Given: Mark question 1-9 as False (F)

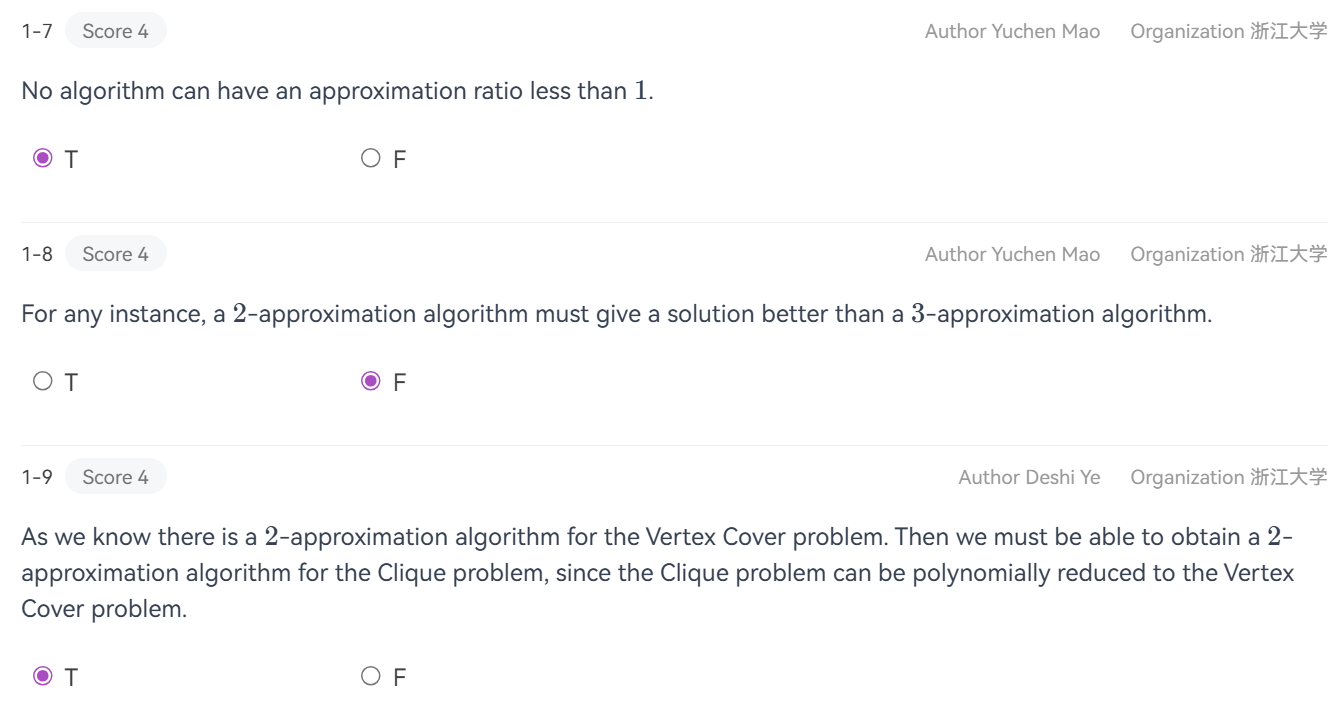Looking at the screenshot, I should click(x=371, y=677).
